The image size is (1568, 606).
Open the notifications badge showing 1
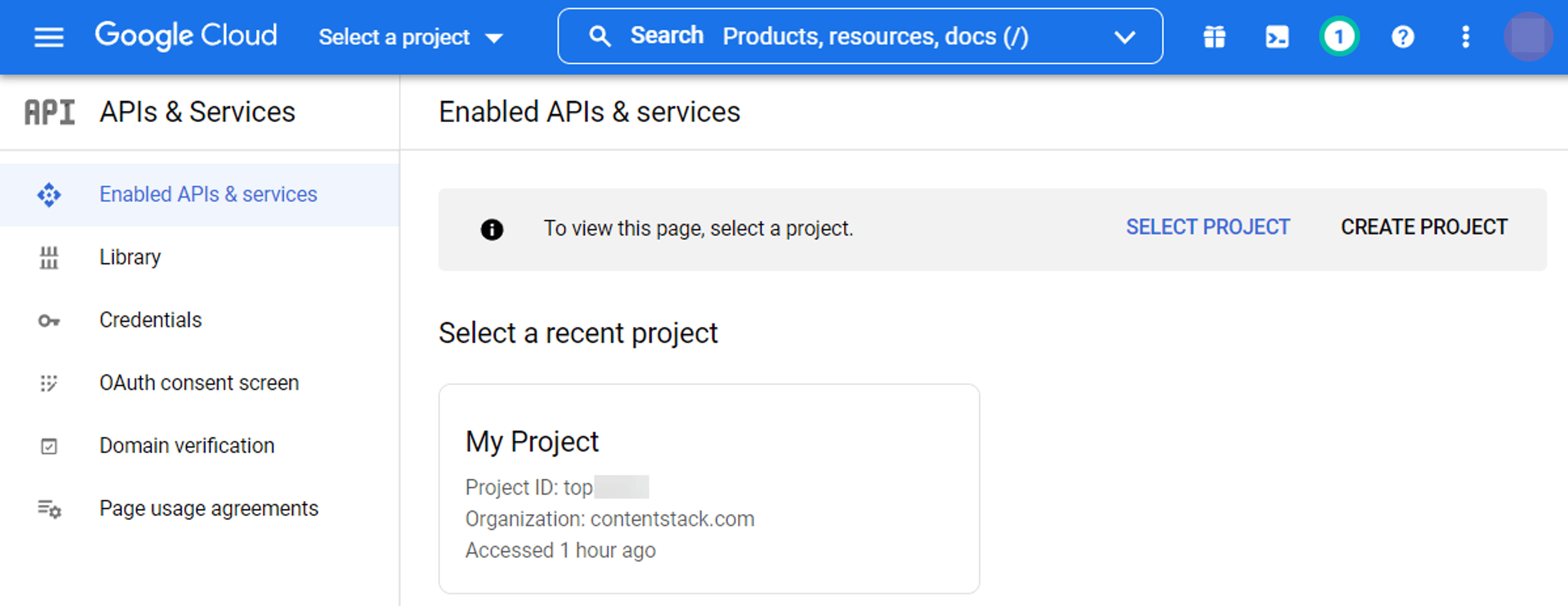[x=1339, y=37]
